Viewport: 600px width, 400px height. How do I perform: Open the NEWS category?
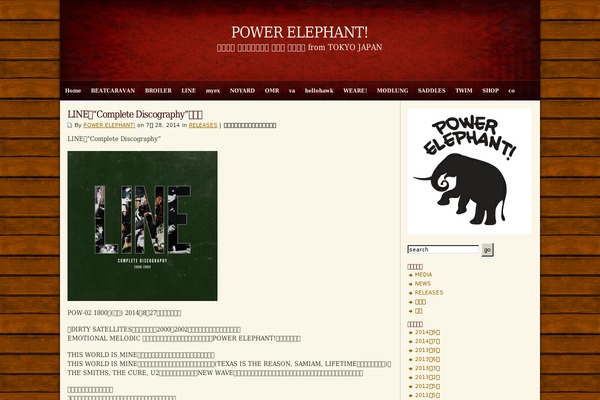coord(422,284)
